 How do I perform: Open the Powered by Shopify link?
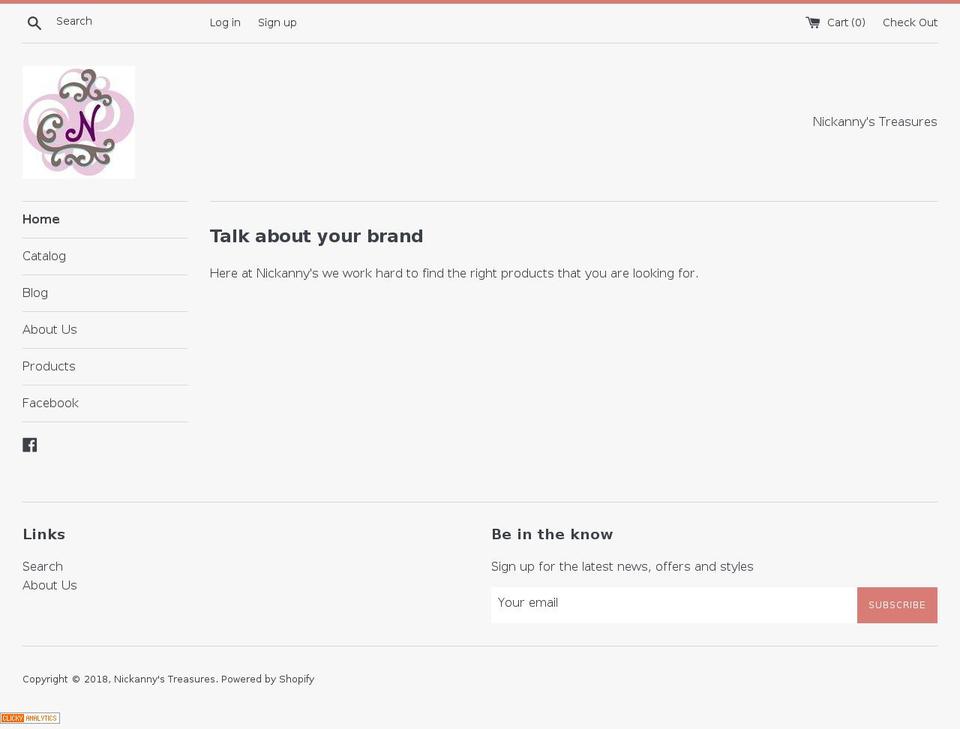268,679
